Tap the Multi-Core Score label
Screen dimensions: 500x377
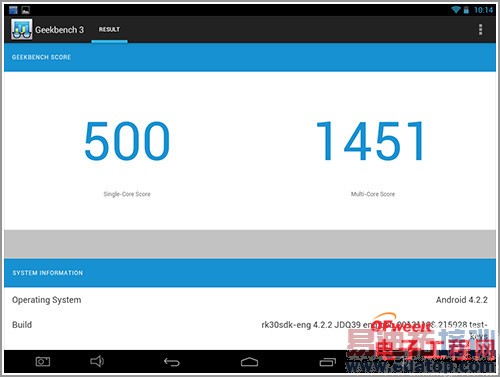coord(373,194)
